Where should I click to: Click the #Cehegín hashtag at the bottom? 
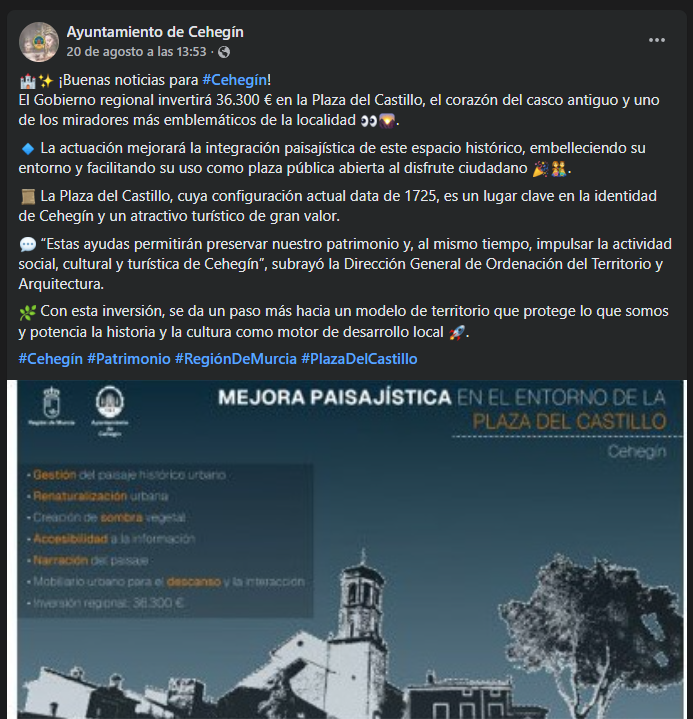(x=50, y=359)
